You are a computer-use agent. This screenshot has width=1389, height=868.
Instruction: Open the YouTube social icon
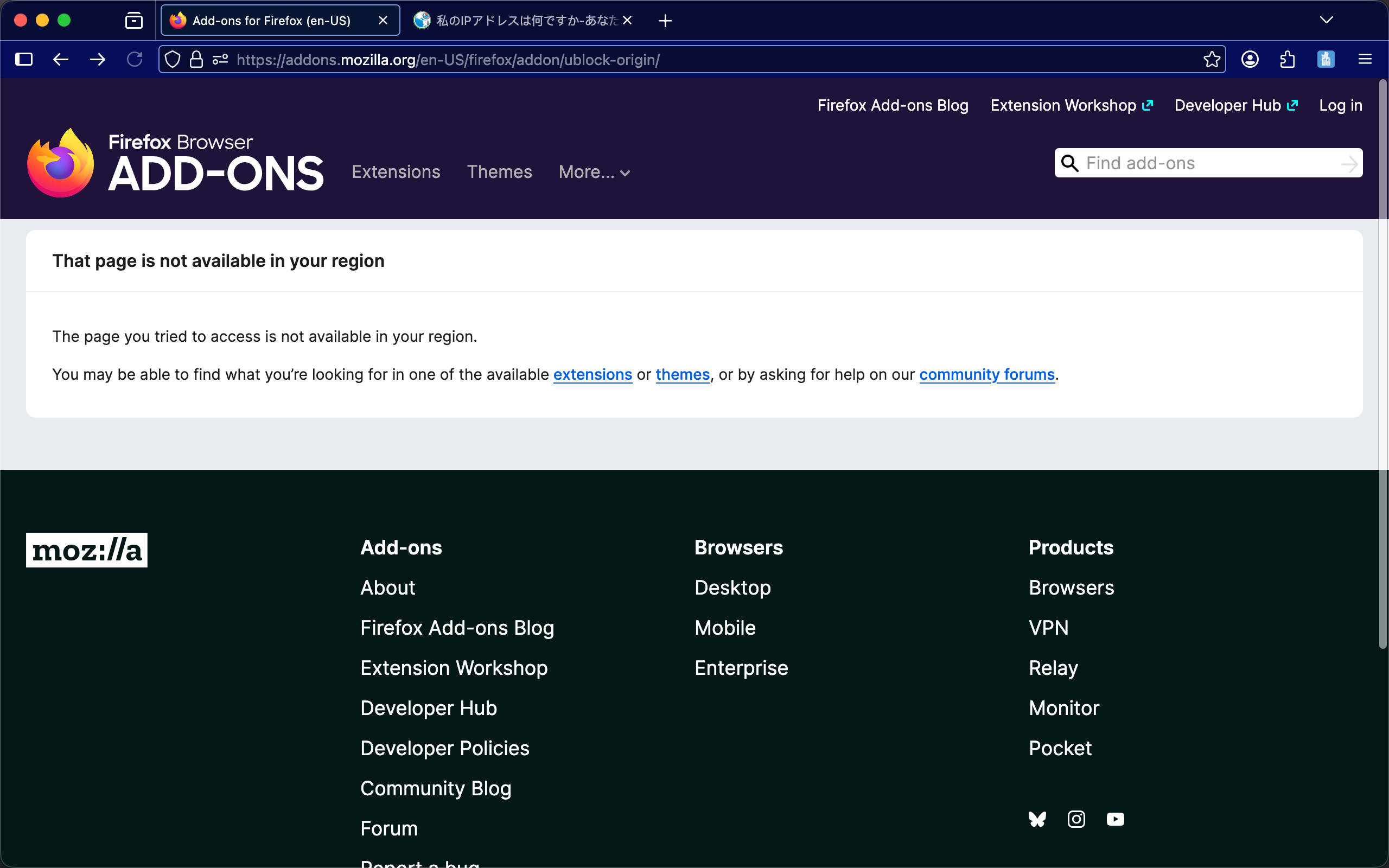1115,819
